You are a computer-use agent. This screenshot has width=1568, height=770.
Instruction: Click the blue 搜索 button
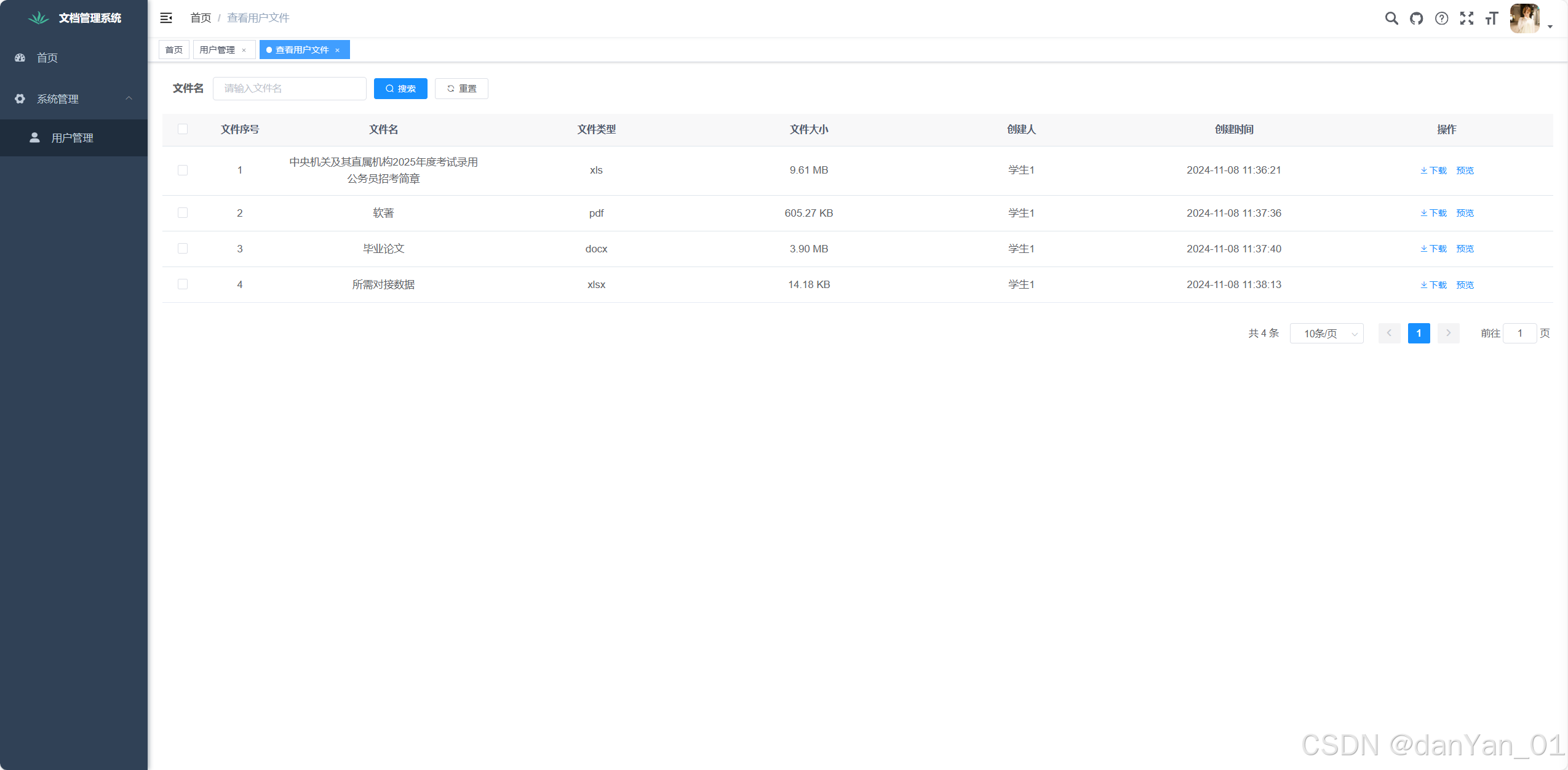(x=400, y=89)
